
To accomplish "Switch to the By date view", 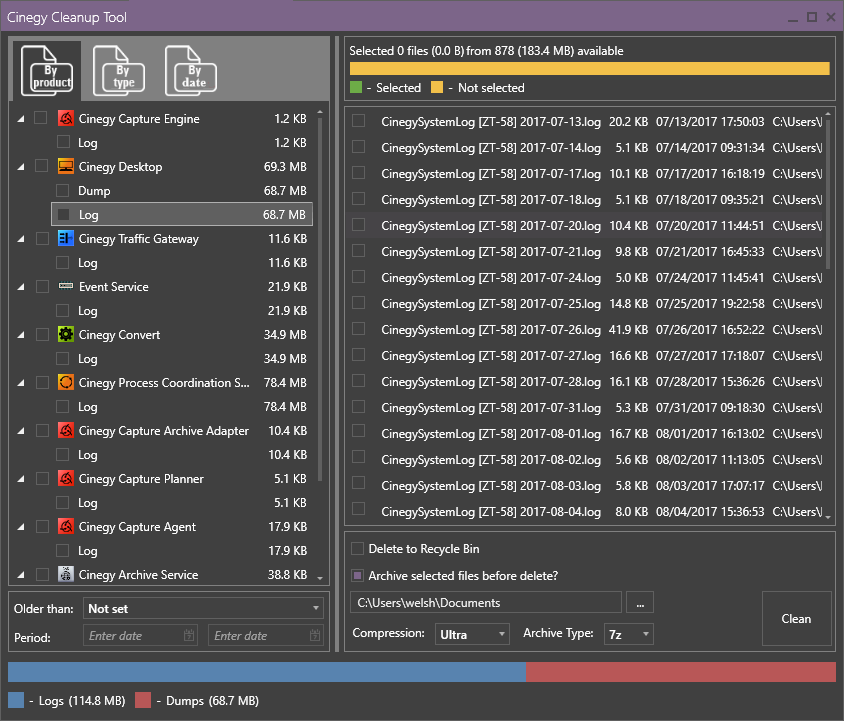I will pos(191,71).
